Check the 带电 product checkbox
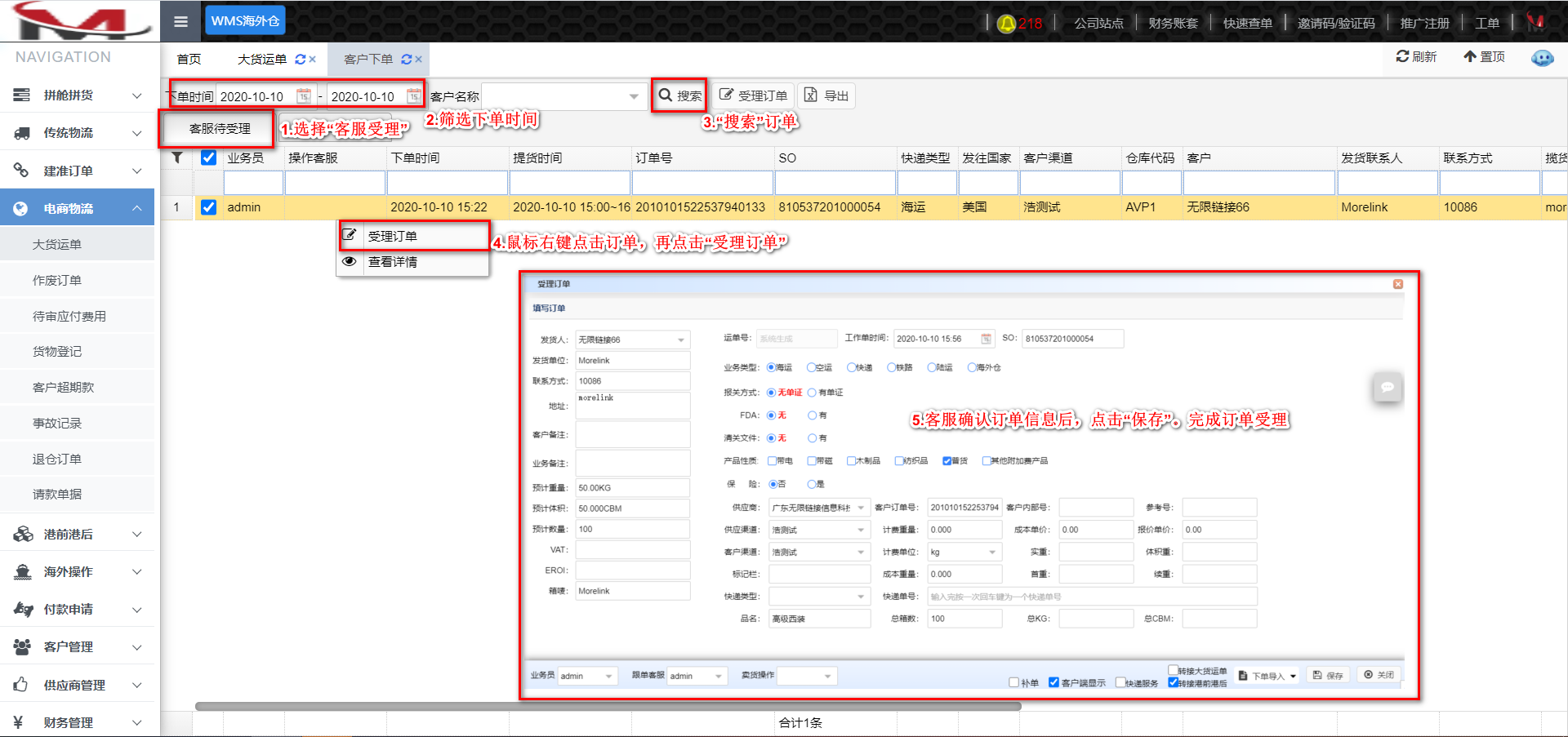The image size is (1568, 737). [772, 461]
